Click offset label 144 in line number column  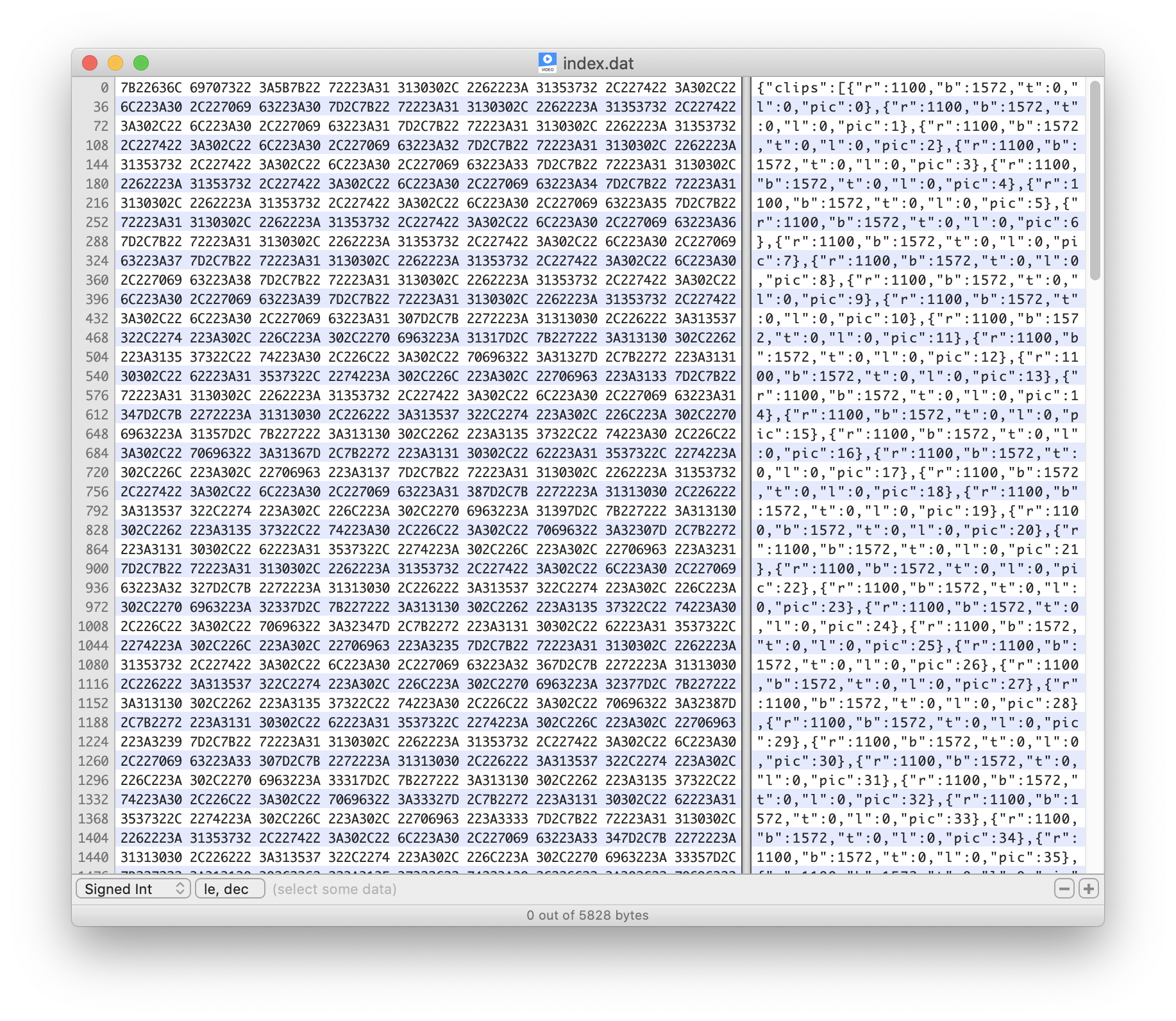97,164
